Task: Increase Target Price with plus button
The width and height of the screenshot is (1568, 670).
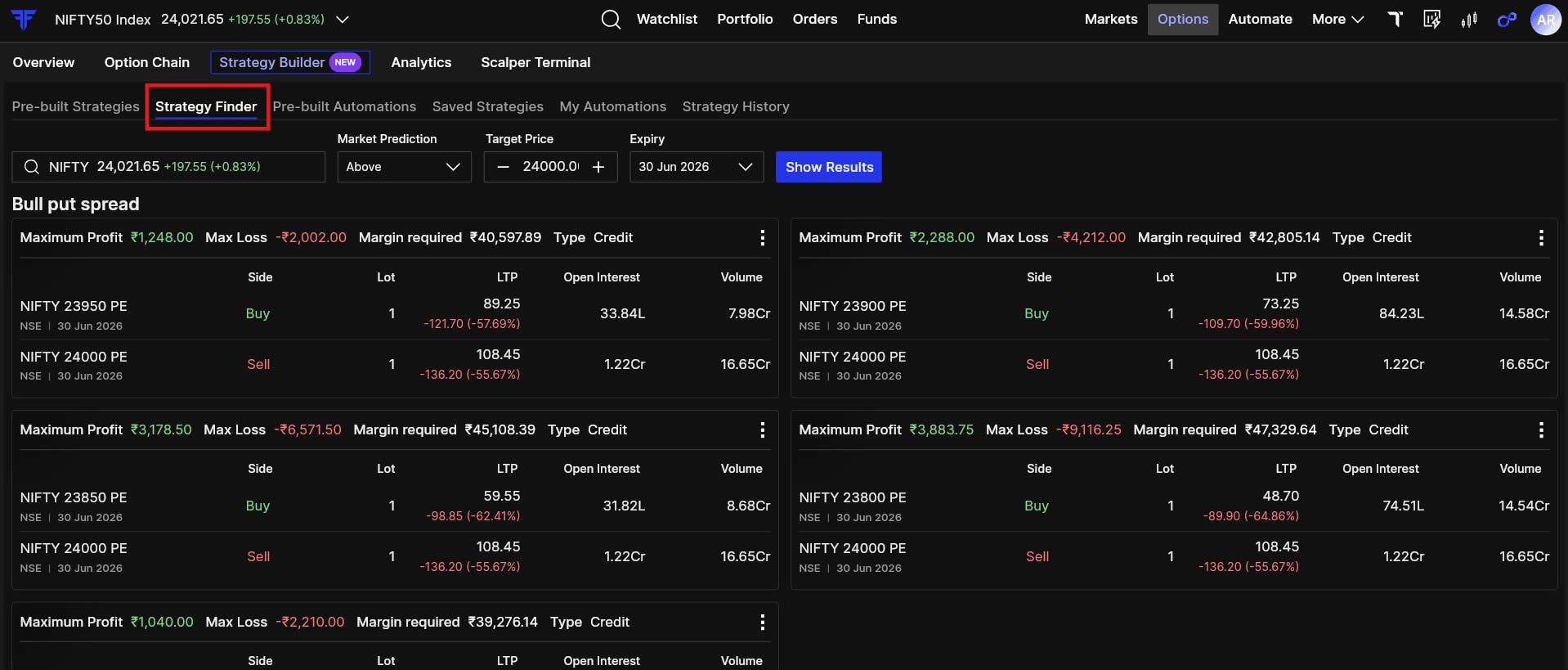Action: [598, 167]
